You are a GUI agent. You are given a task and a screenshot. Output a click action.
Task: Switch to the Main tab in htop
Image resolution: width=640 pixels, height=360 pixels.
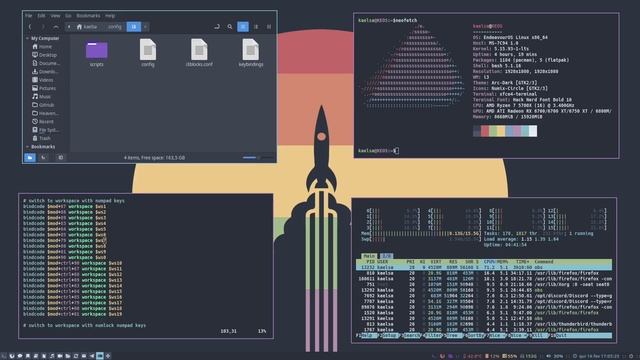coord(369,256)
